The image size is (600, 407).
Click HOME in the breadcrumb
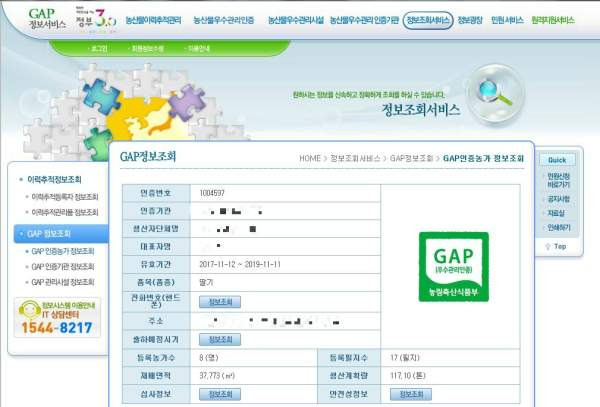(310, 158)
